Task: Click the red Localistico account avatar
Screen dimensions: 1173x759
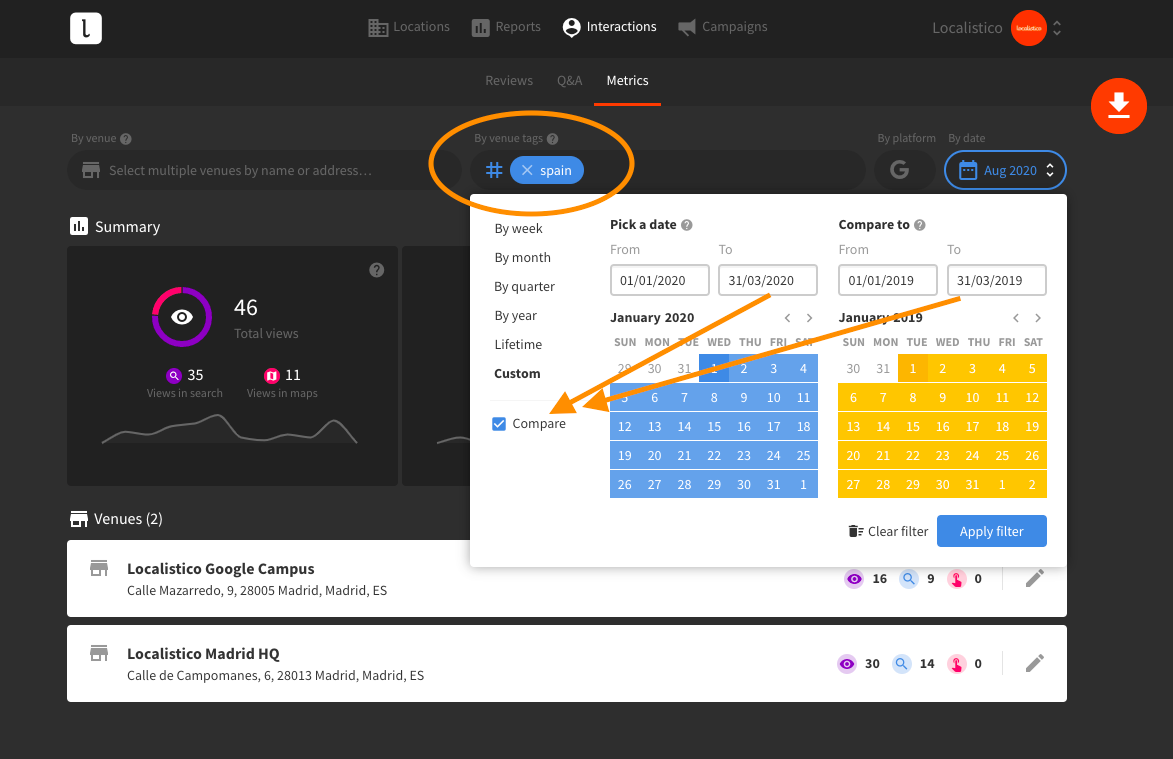Action: pyautogui.click(x=1028, y=28)
